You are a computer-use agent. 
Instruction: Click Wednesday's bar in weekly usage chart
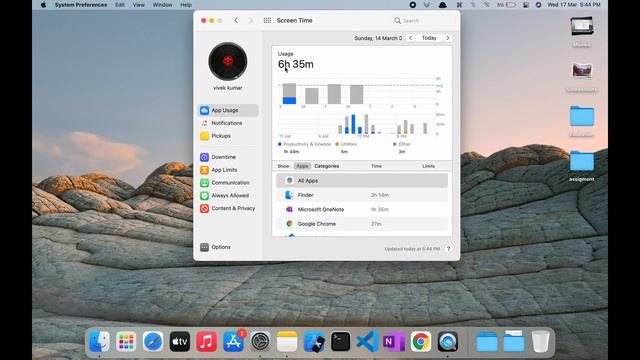356,94
